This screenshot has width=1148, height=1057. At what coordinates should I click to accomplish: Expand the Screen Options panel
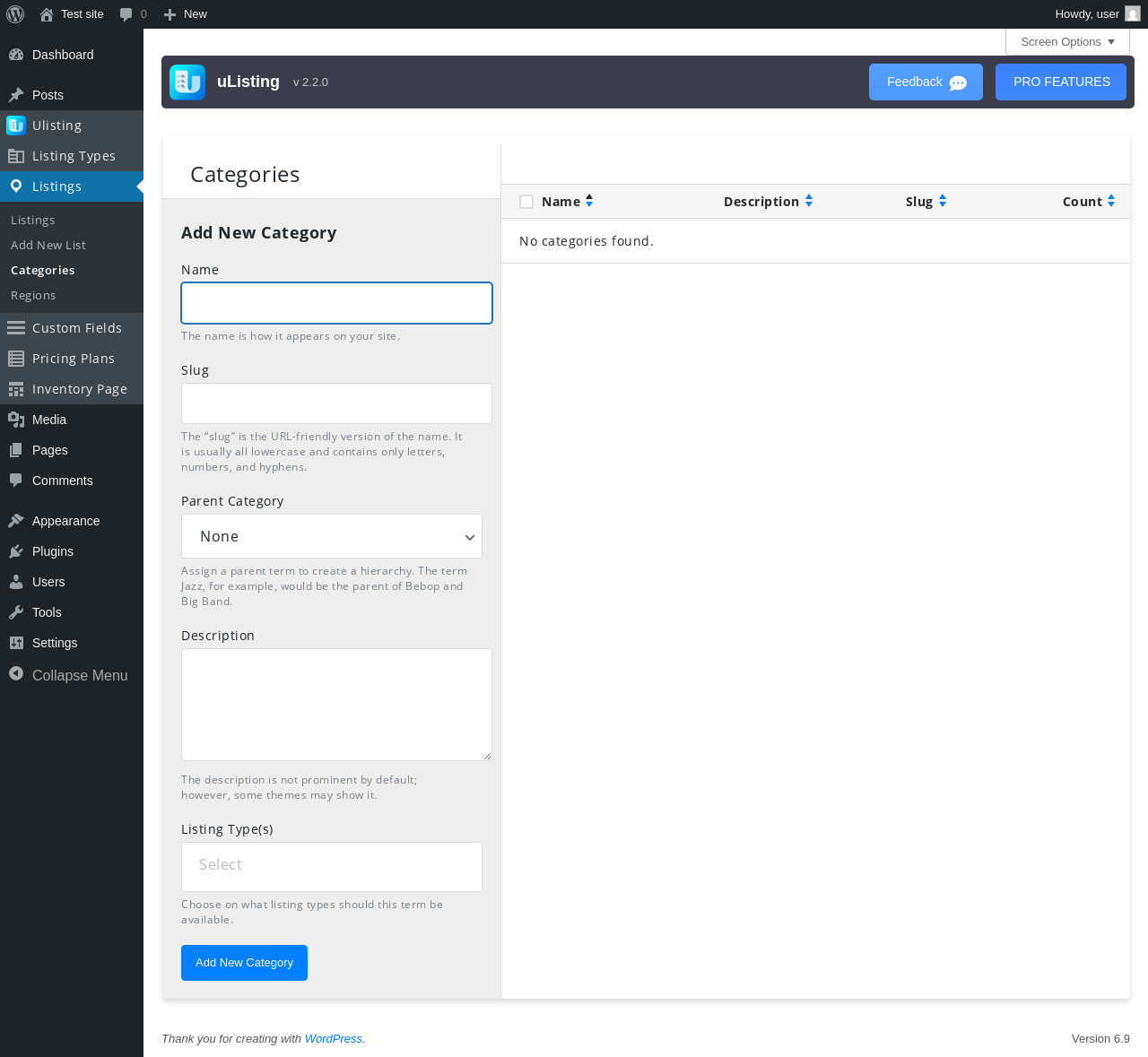pos(1067,42)
